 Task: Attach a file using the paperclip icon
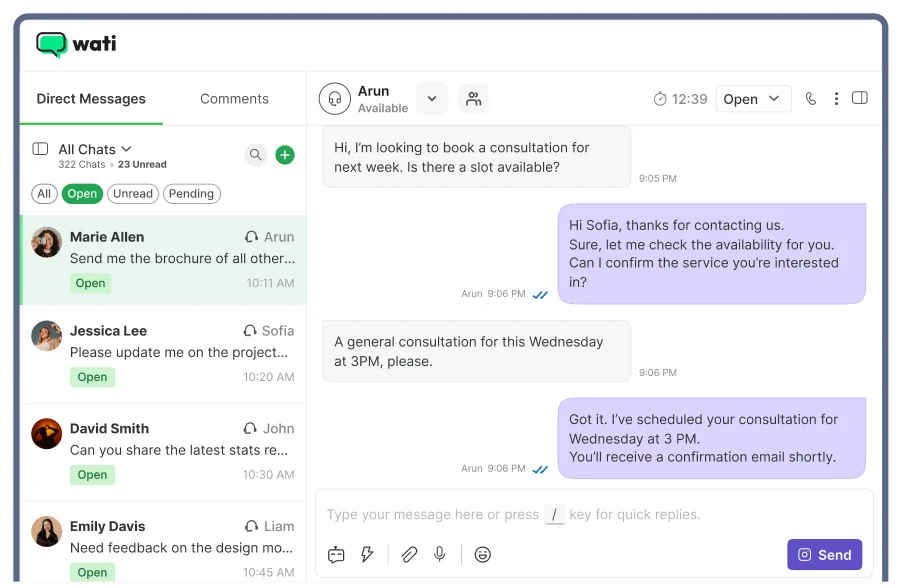tap(409, 554)
